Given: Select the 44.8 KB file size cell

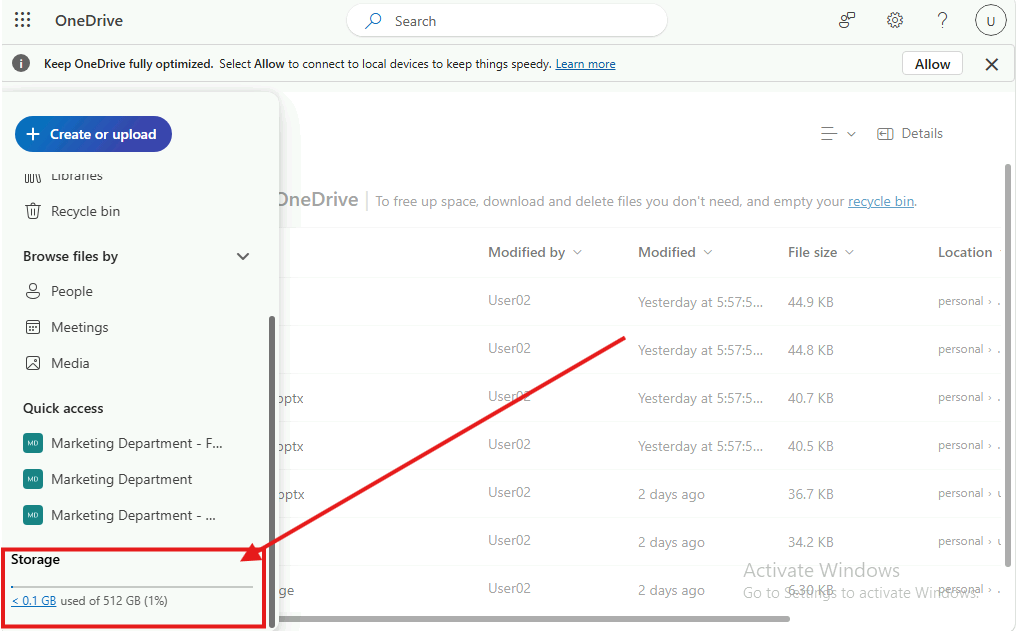Looking at the screenshot, I should coord(811,350).
